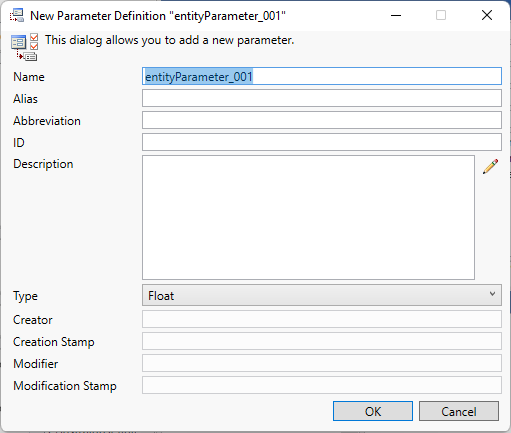Open the Type dropdown showing Float
The width and height of the screenshot is (511, 433).
tap(322, 295)
